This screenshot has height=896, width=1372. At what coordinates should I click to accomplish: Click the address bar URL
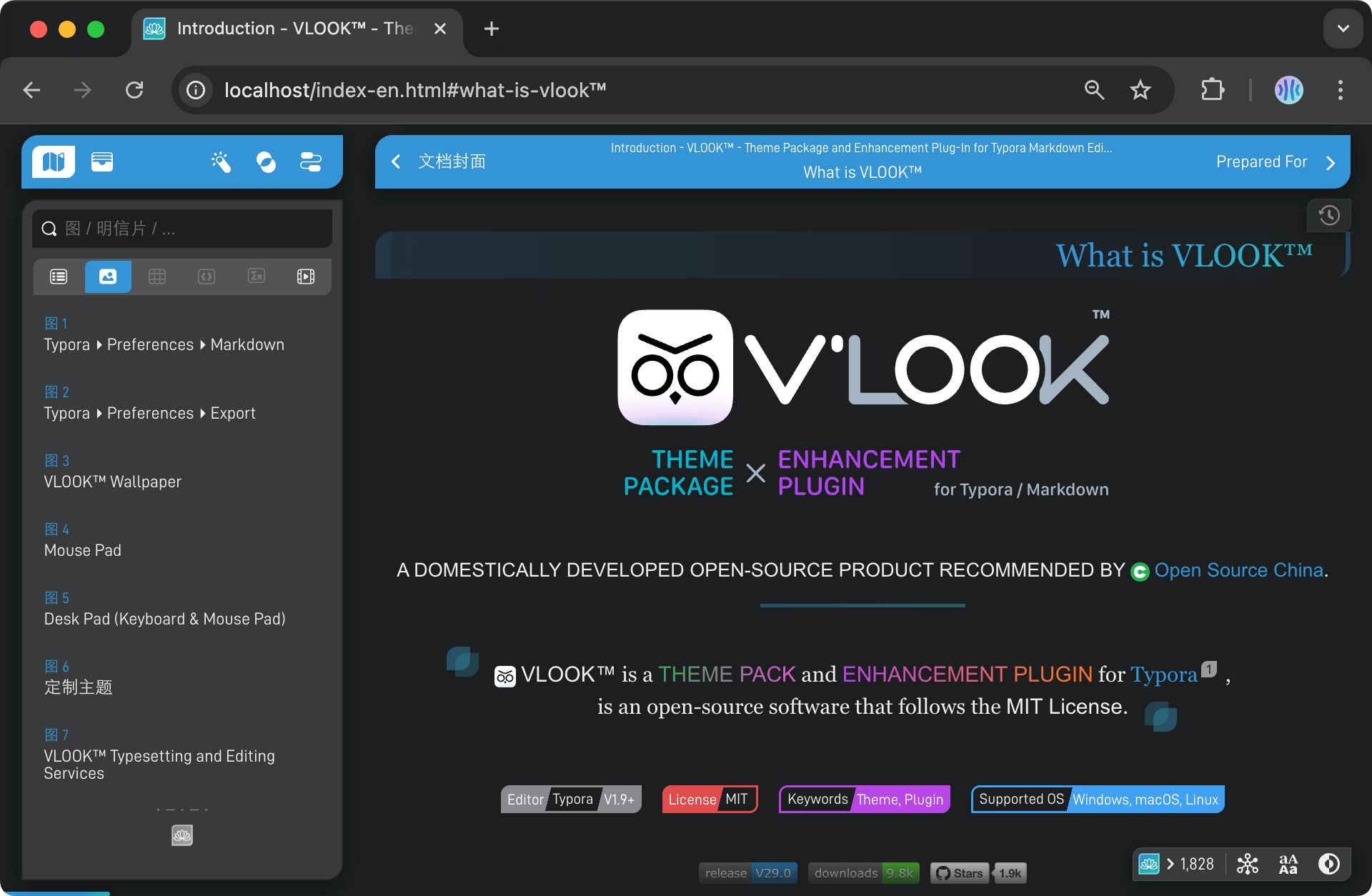[415, 90]
